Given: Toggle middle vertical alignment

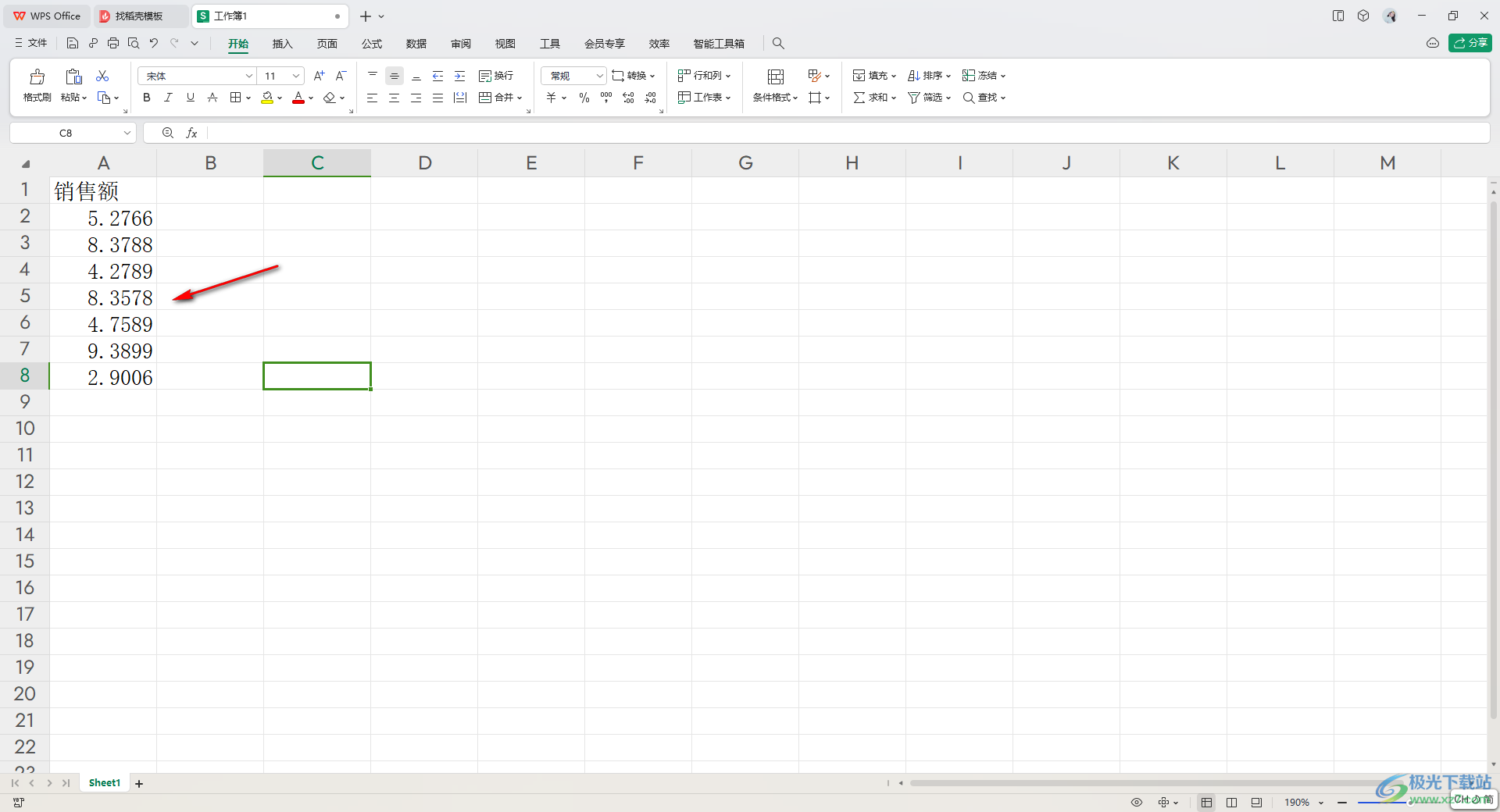Looking at the screenshot, I should coord(395,76).
